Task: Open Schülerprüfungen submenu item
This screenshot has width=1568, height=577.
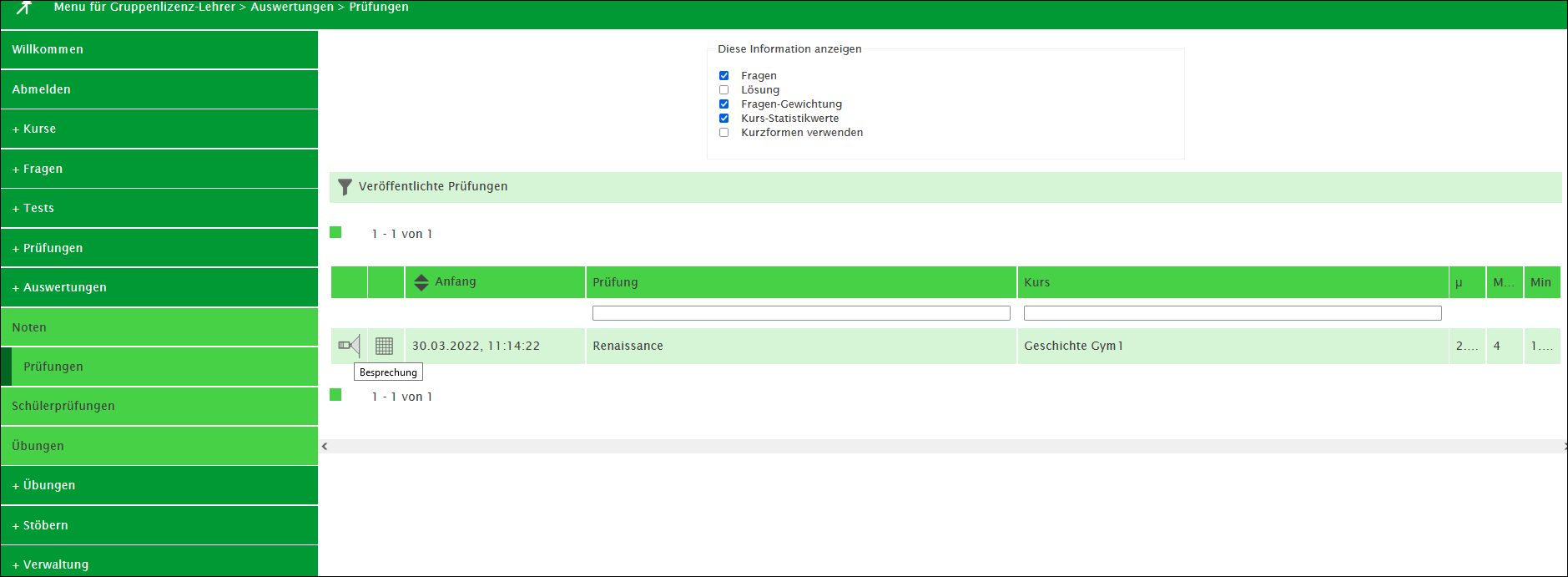Action: tap(159, 406)
